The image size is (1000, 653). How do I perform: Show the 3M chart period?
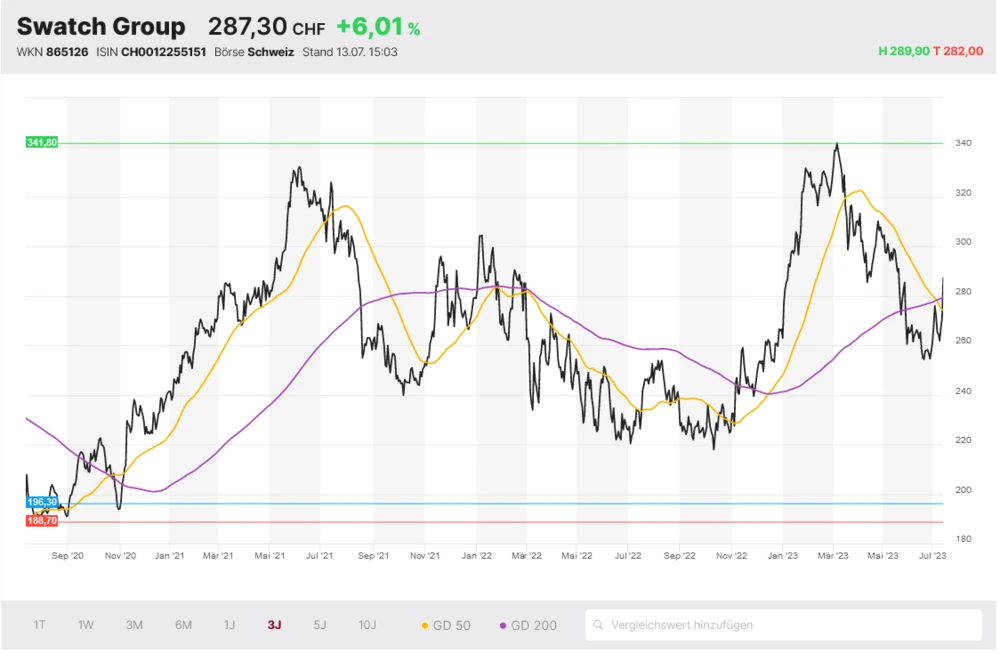(x=134, y=626)
